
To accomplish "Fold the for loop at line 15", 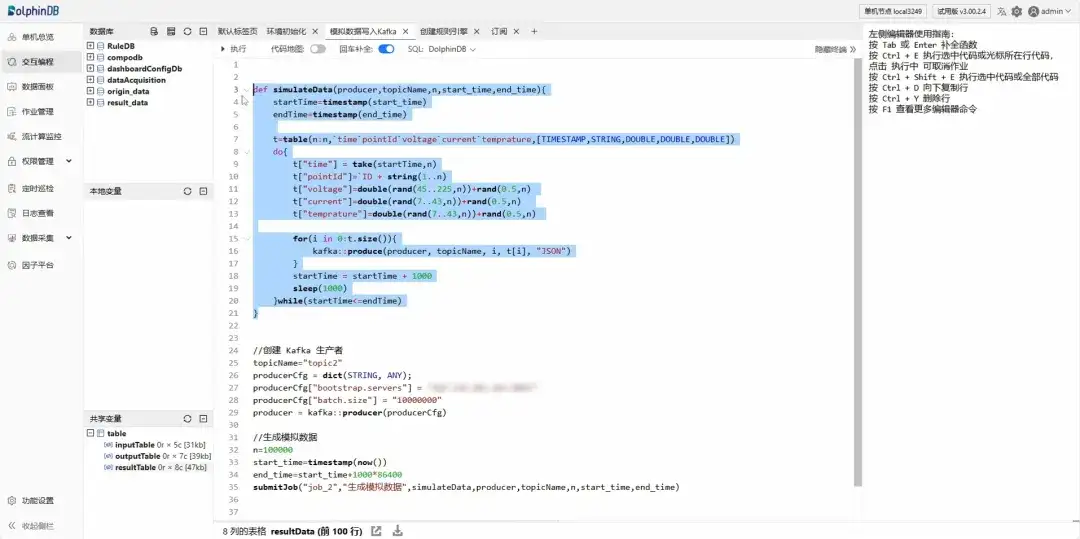I will click(246, 239).
